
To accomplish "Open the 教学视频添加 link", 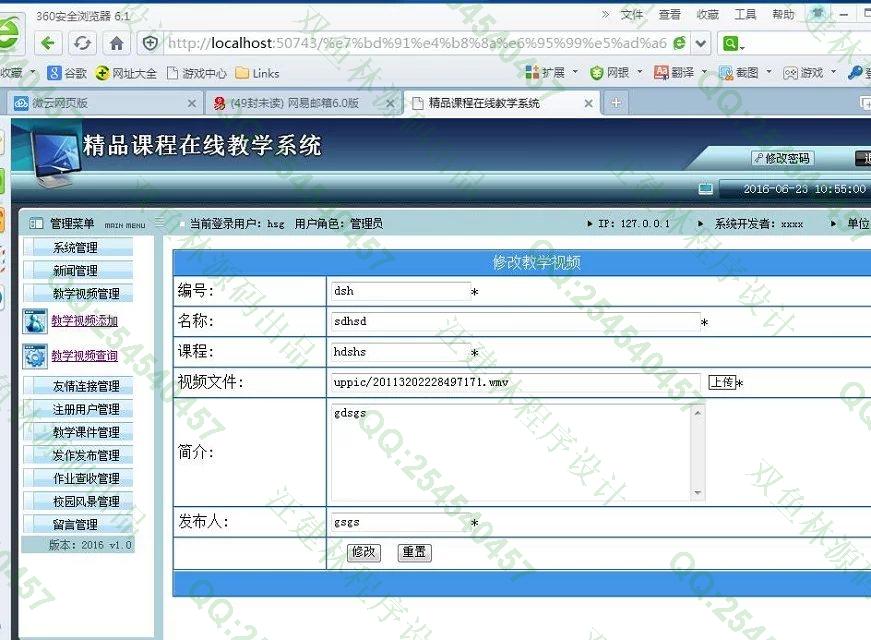I will (84, 321).
